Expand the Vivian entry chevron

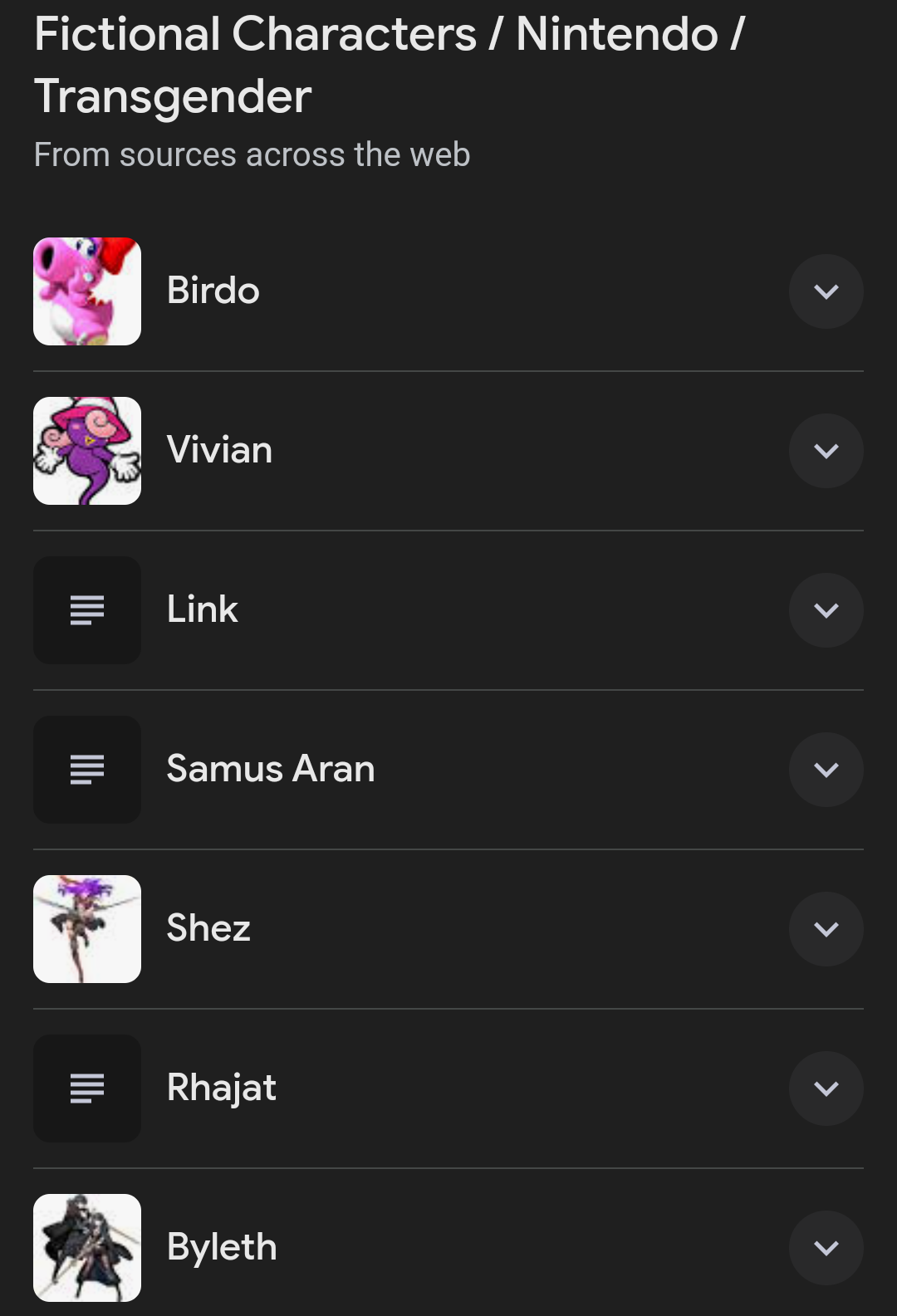[x=826, y=451]
